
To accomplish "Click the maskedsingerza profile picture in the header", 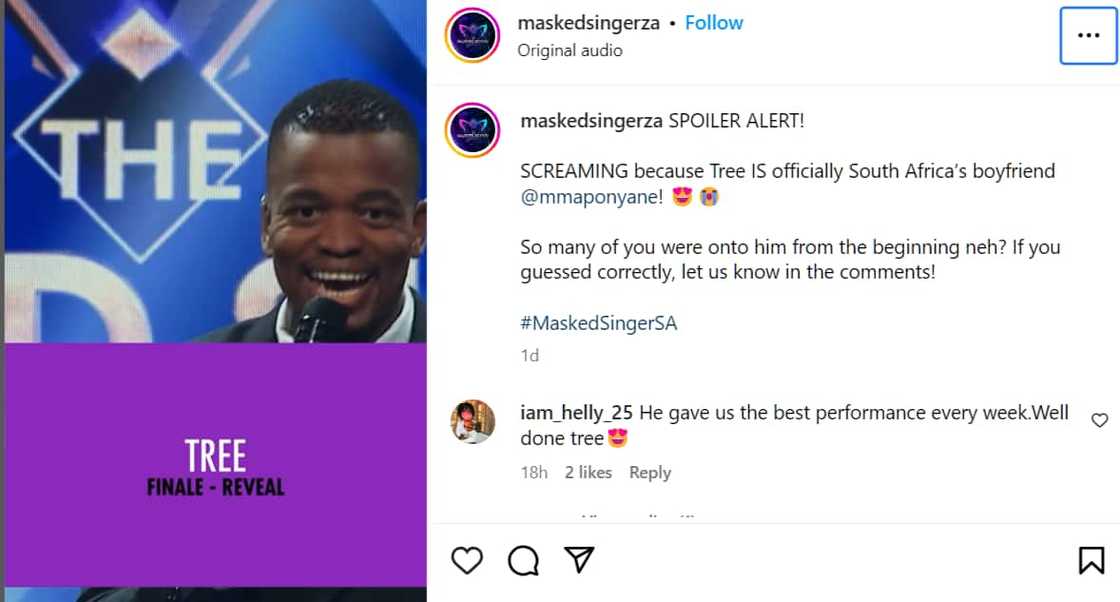I will coord(472,34).
